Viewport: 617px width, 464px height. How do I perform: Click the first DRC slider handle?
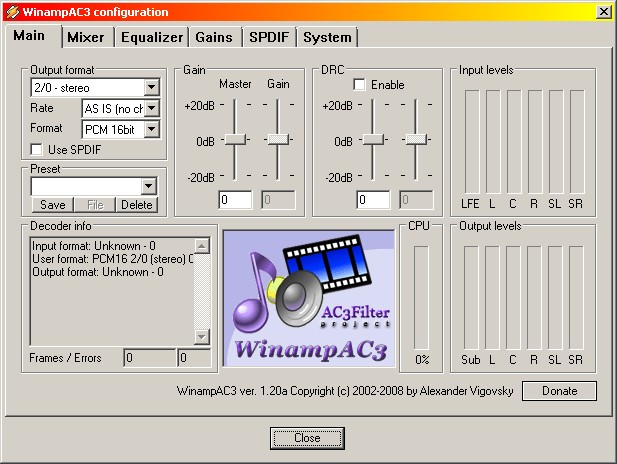click(373, 139)
